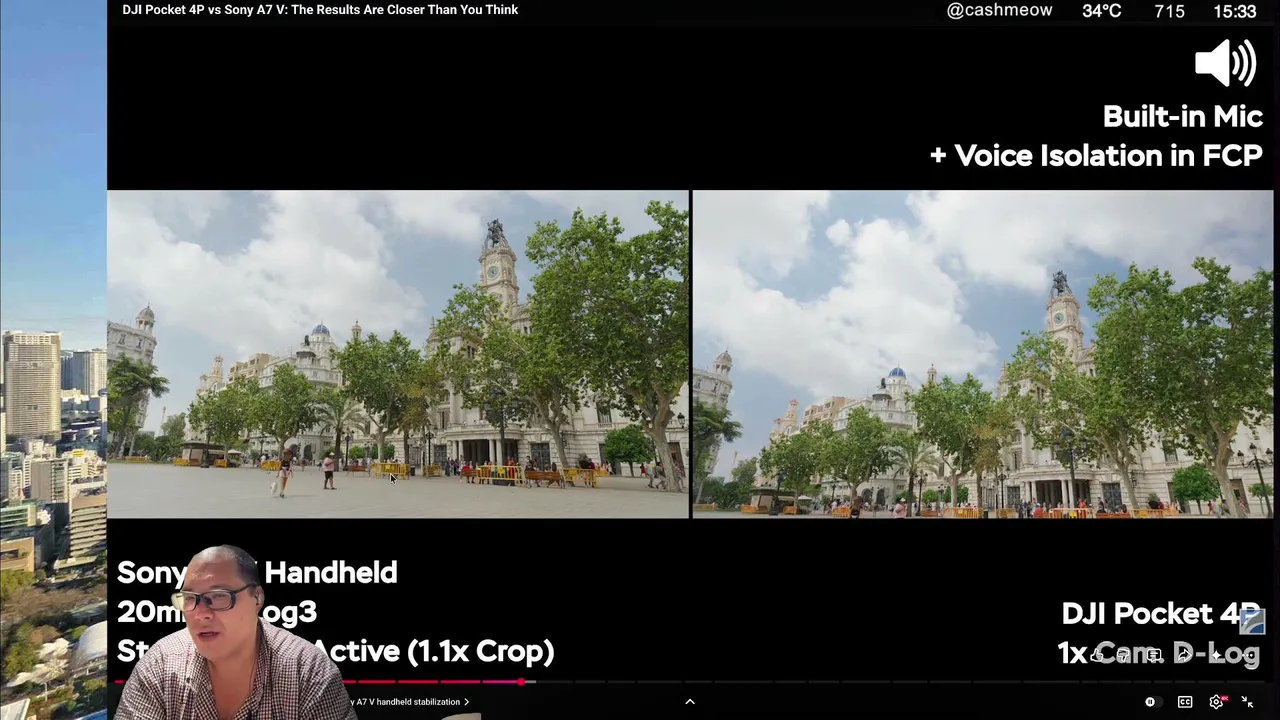Click the 'DJI Pocket 4P' caption text
Screen dimensions: 1280x720
[x=1160, y=613]
